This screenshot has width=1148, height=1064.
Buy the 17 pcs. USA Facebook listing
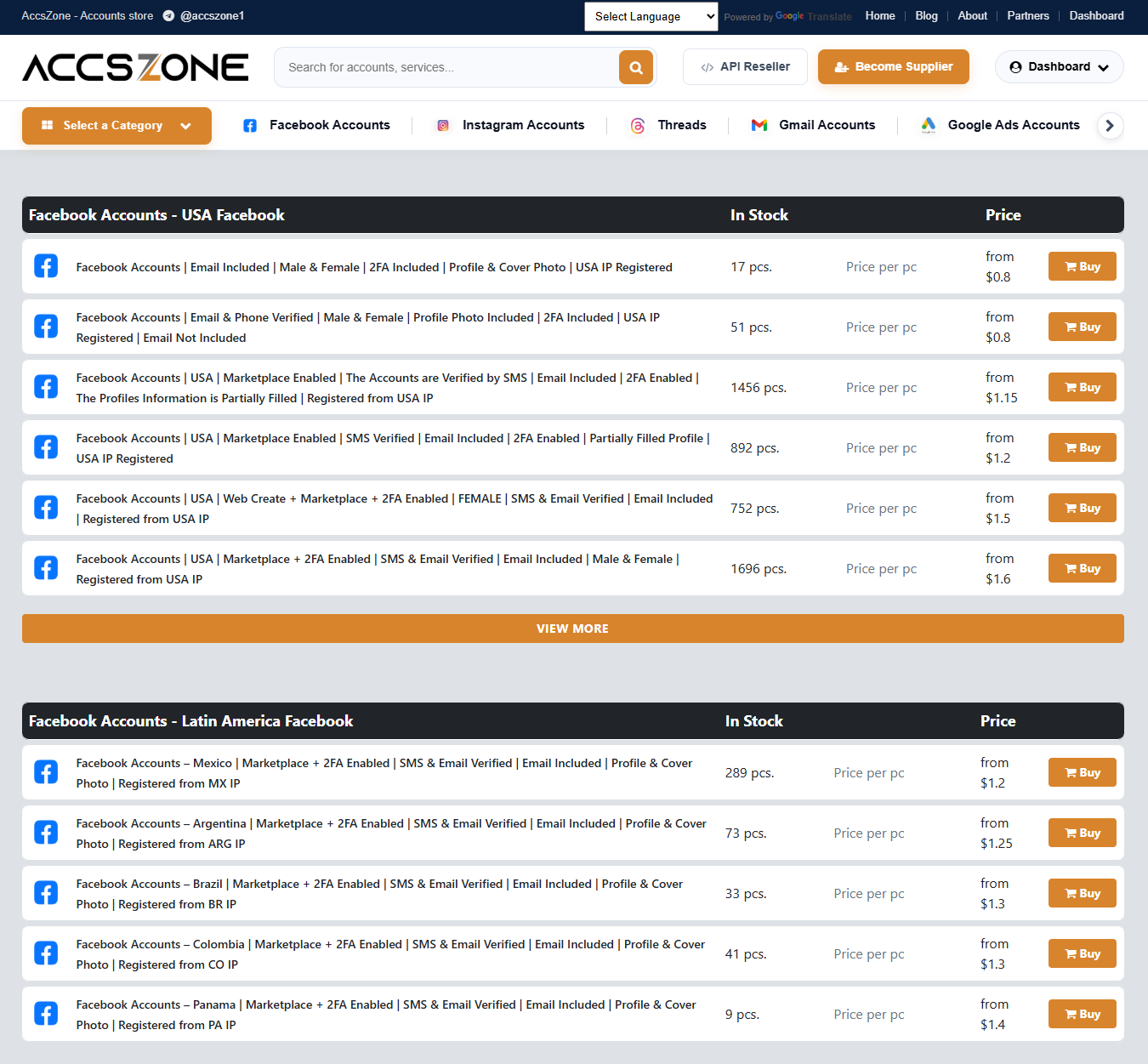(x=1083, y=266)
